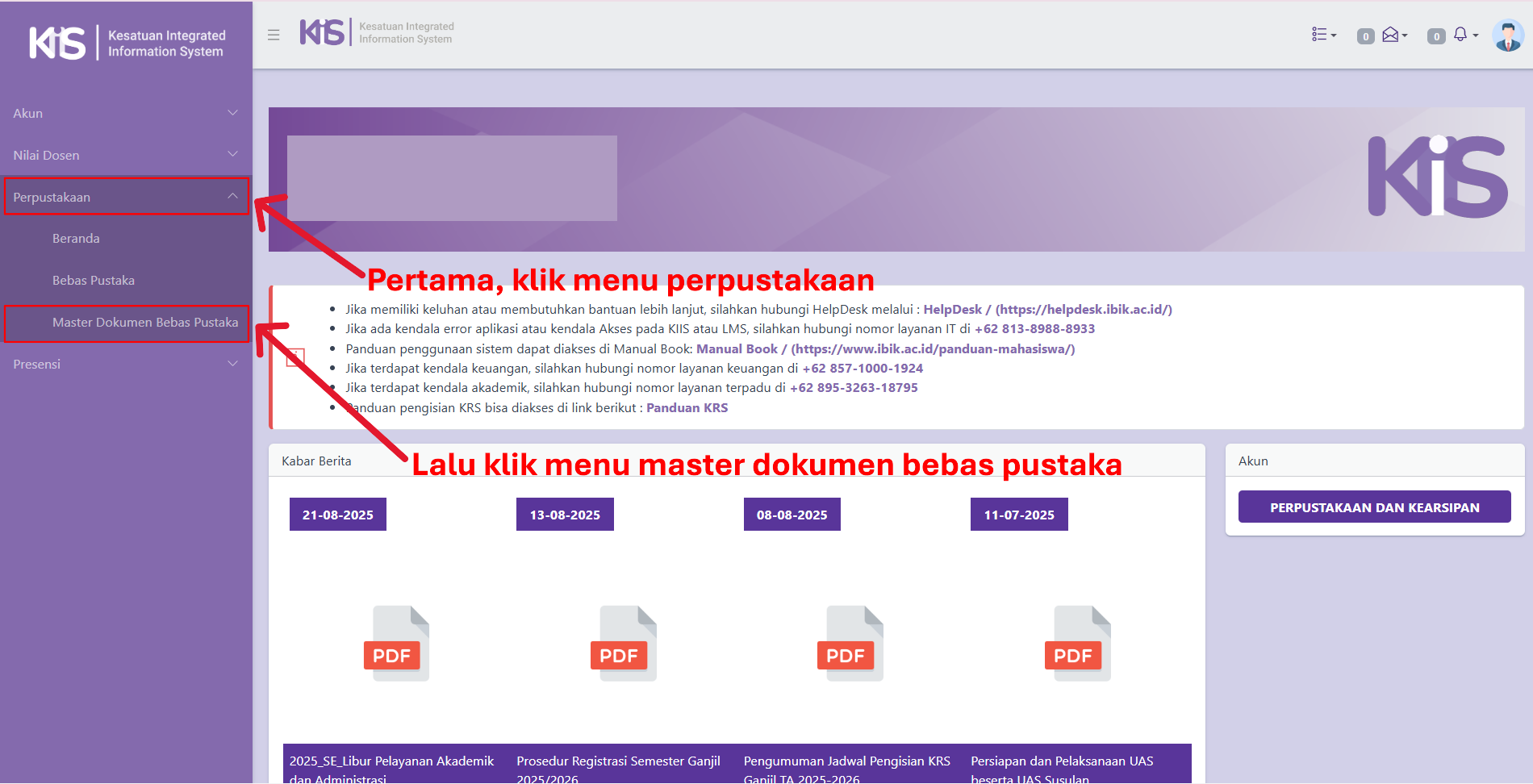Open Master Dokumen Bebas Pustaka menu
The height and width of the screenshot is (784, 1533).
point(145,323)
